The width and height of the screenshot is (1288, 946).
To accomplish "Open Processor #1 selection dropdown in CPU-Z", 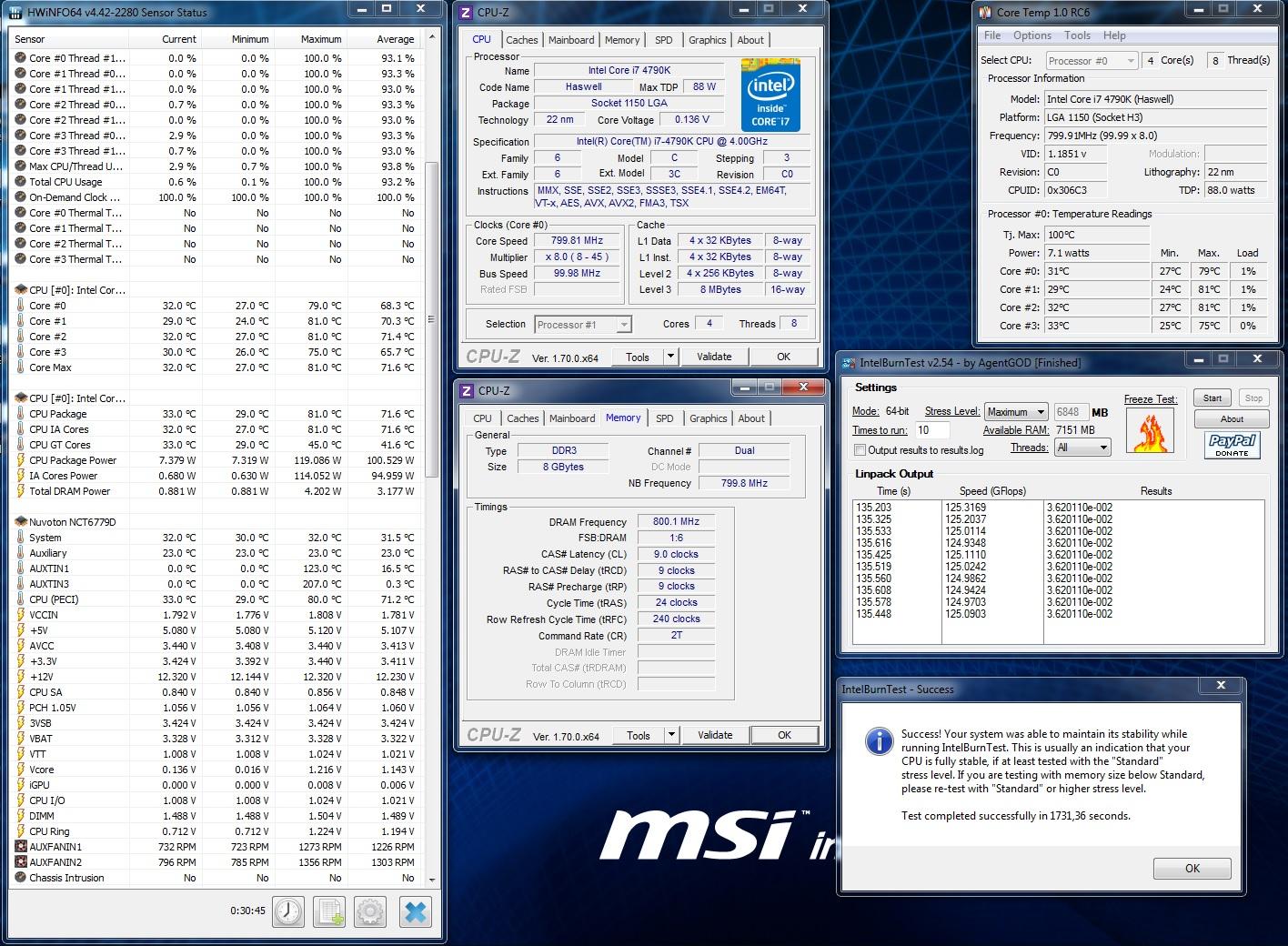I will [x=583, y=325].
